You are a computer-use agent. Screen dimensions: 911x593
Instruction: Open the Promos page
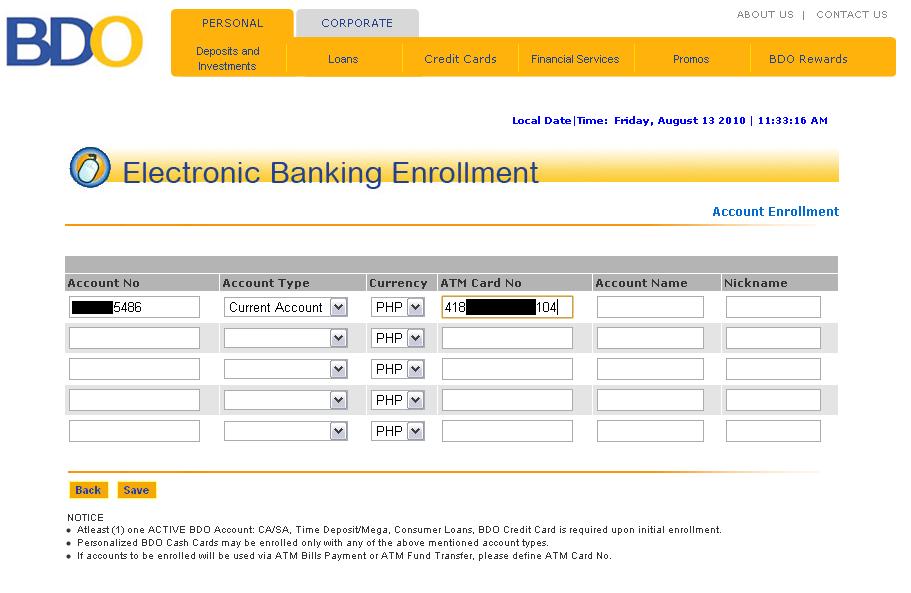(691, 59)
